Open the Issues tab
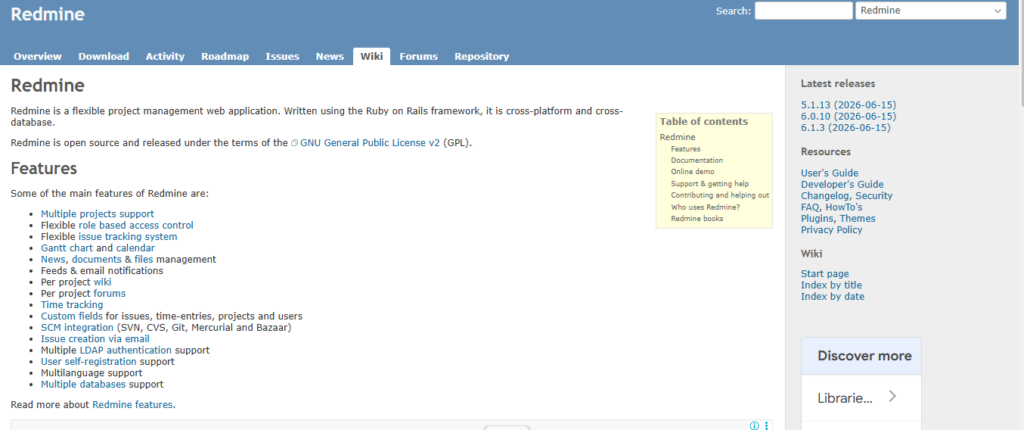 [282, 56]
